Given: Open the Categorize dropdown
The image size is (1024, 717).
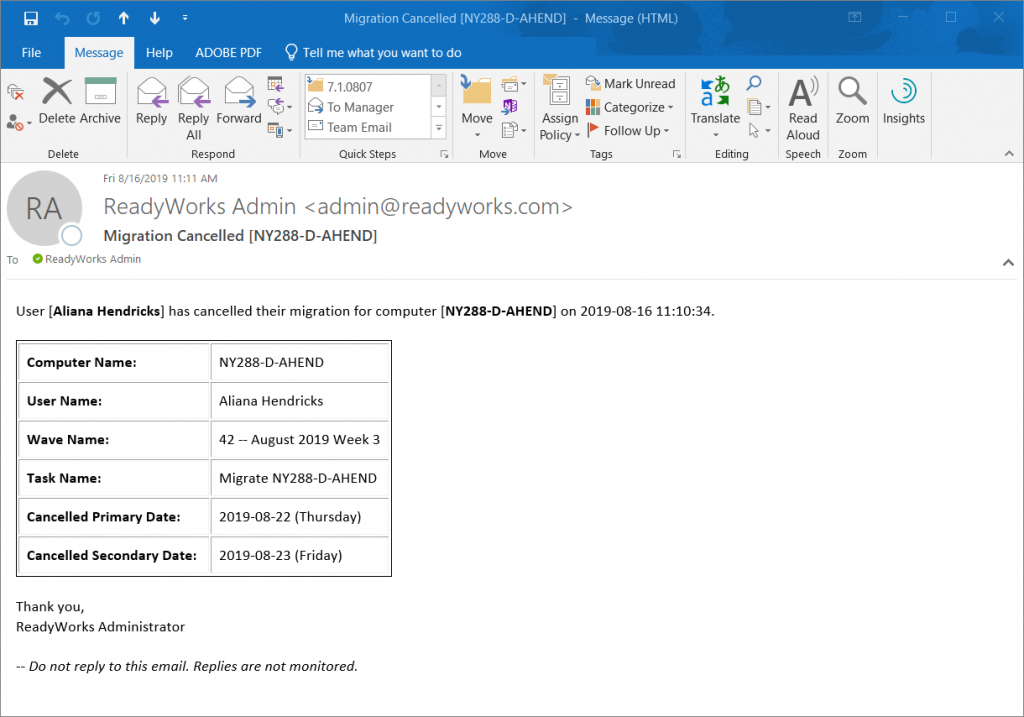Looking at the screenshot, I should tap(630, 107).
